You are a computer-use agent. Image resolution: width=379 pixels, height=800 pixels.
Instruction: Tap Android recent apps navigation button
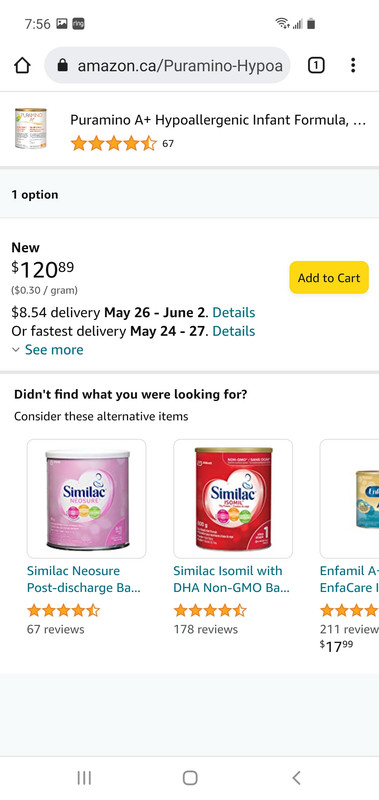[84, 778]
